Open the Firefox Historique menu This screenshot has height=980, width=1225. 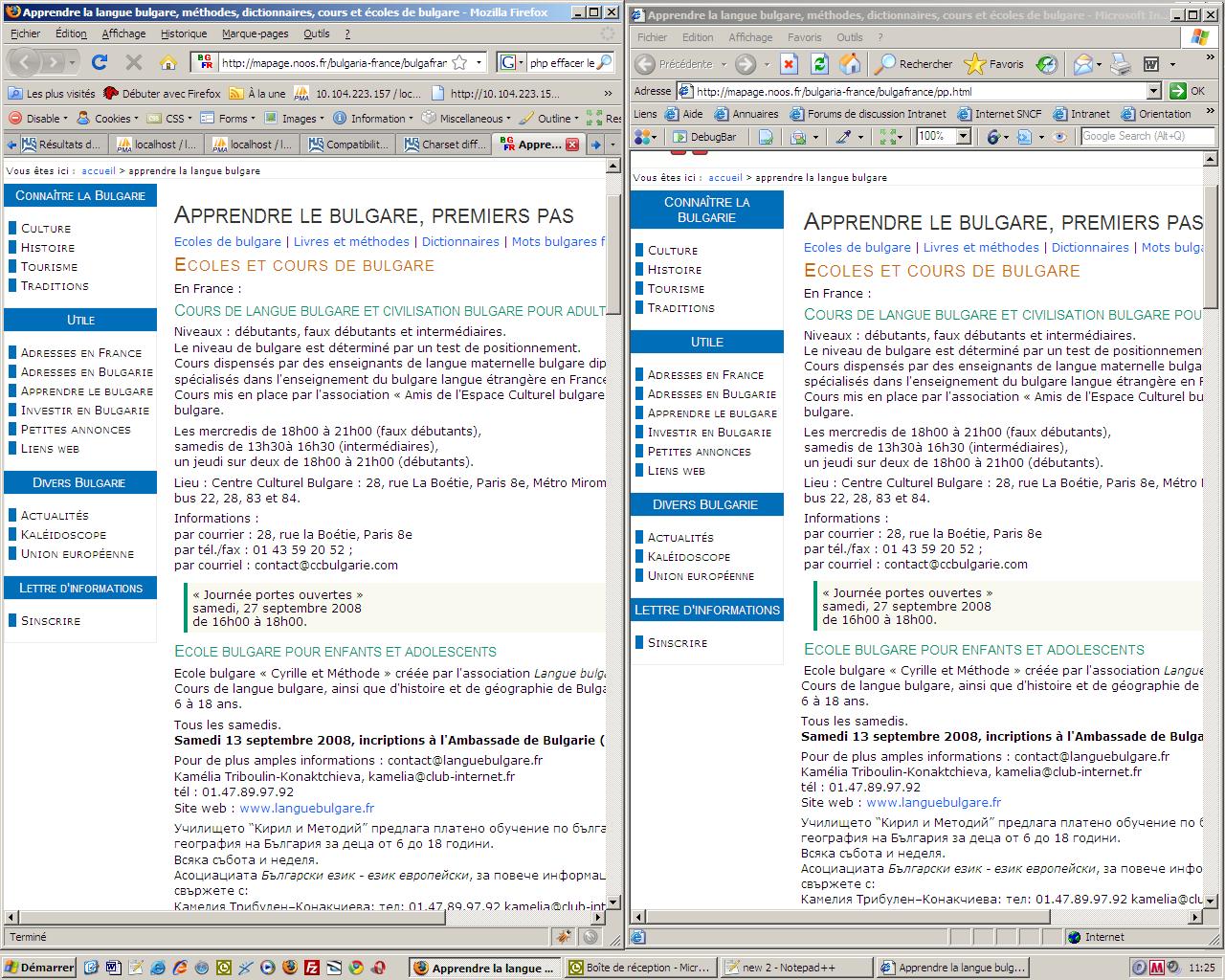pos(184,33)
